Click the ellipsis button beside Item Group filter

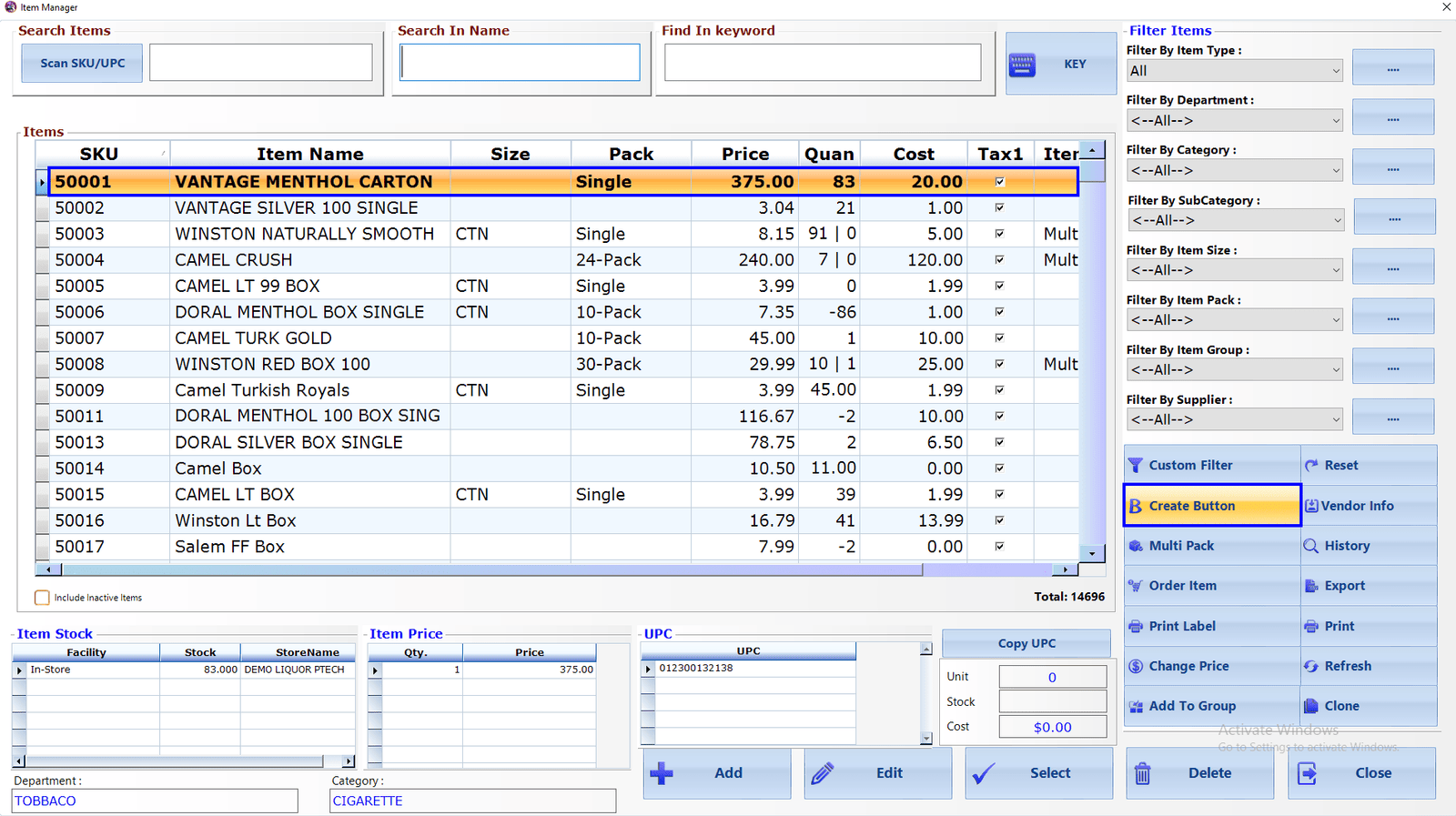tap(1393, 368)
